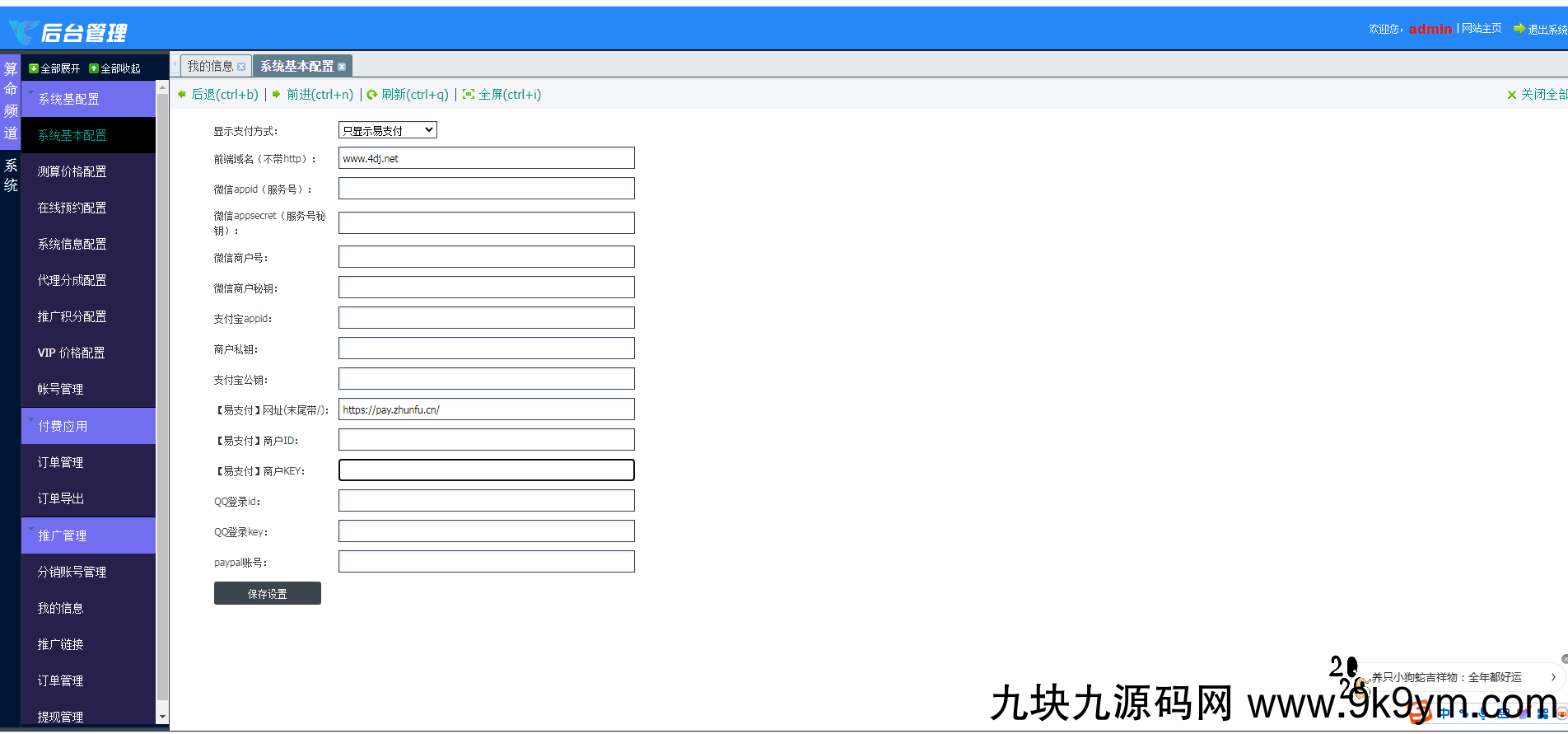The width and height of the screenshot is (1568, 734).
Task: Open 网站主页 link in header
Action: [1482, 28]
